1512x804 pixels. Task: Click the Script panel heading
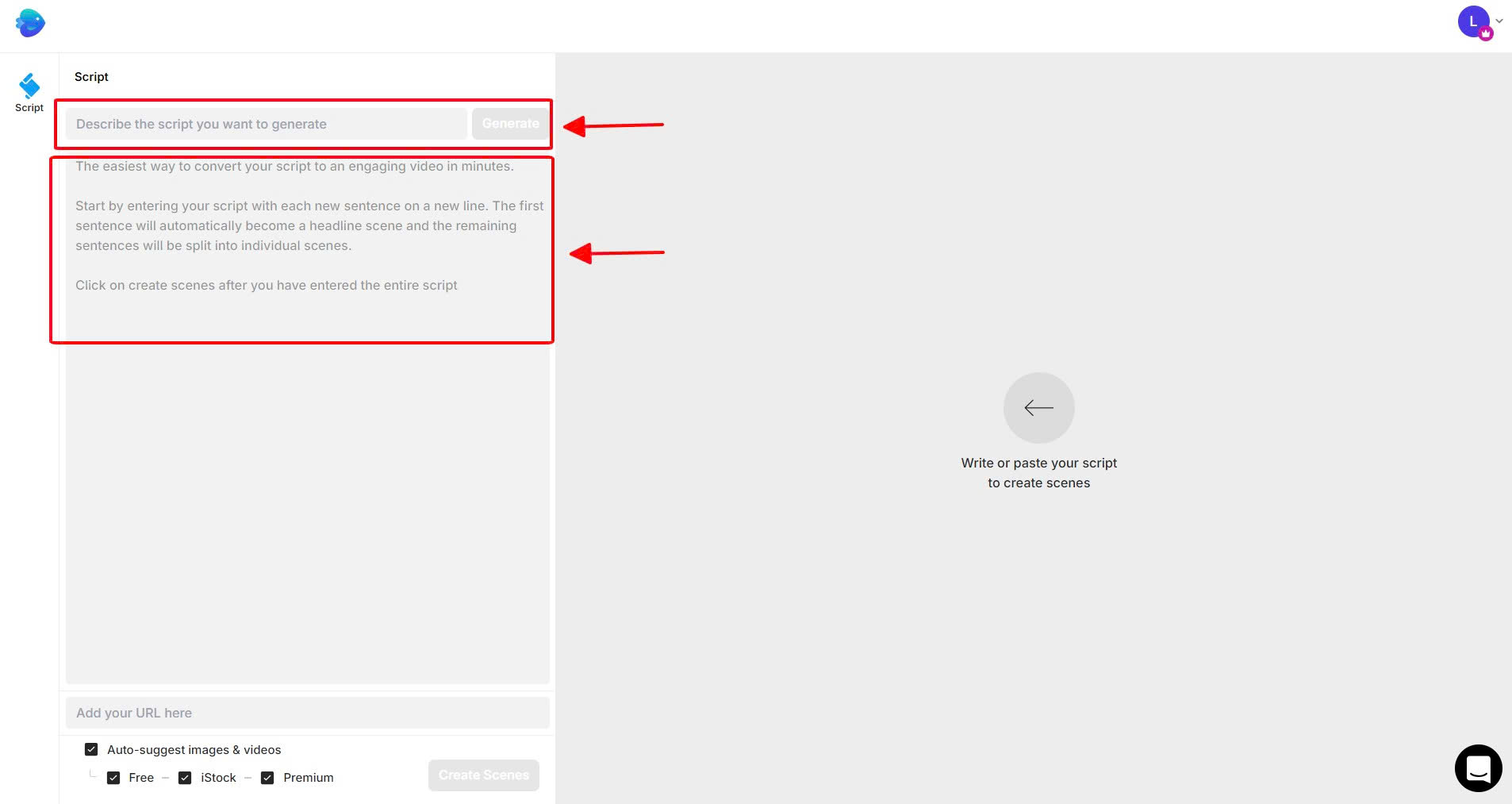[91, 77]
